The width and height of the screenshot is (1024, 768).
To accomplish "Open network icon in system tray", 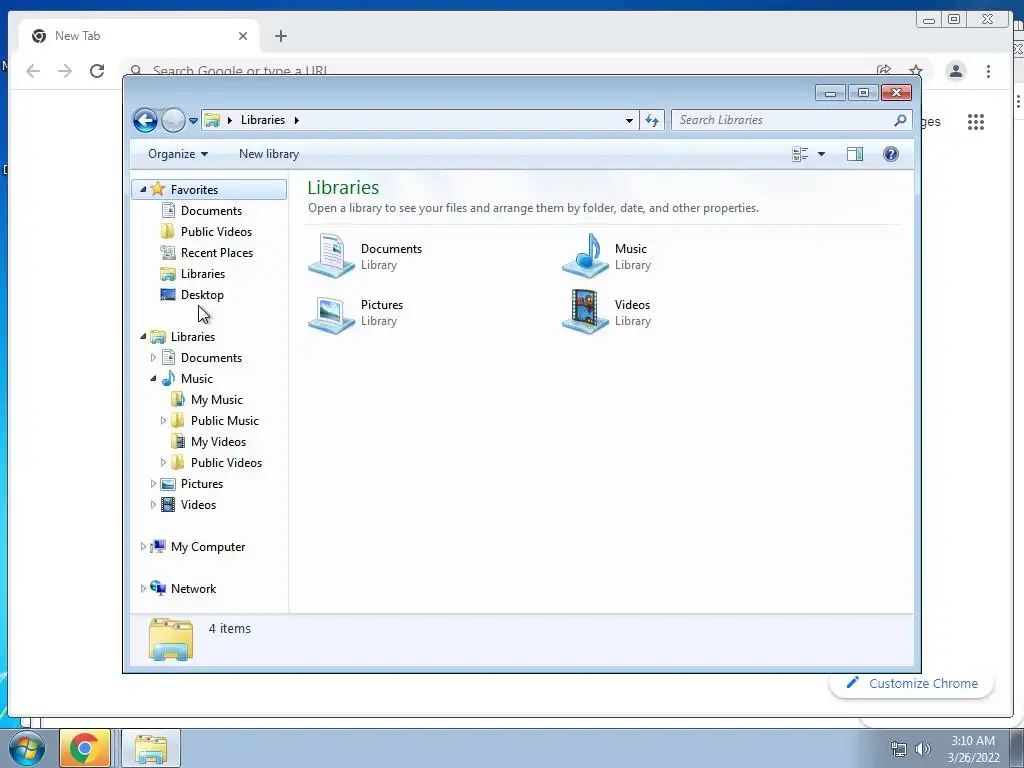I will pyautogui.click(x=899, y=749).
